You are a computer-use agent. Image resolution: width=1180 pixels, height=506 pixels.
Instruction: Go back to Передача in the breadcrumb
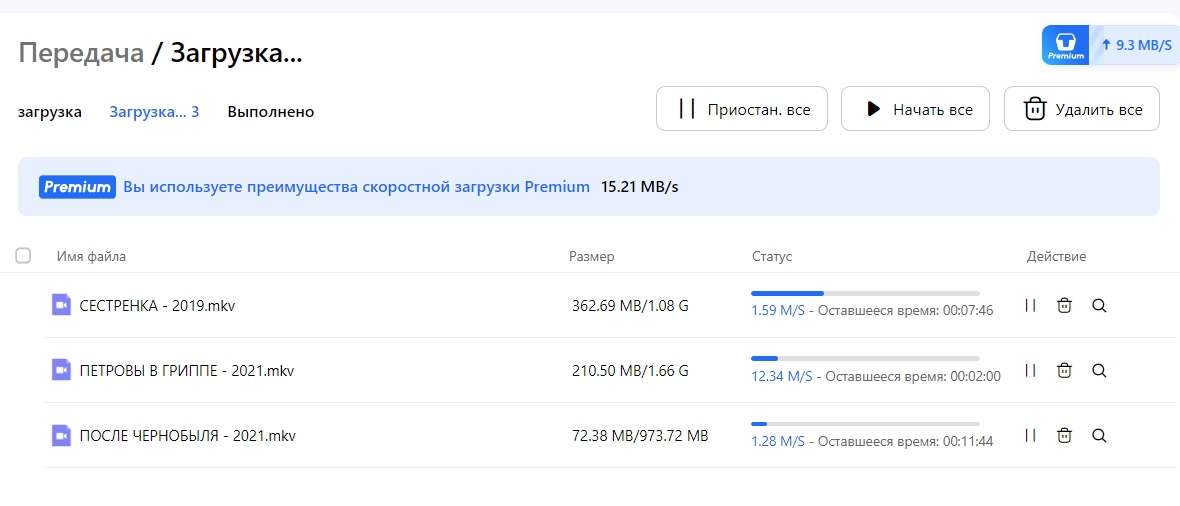[x=81, y=53]
